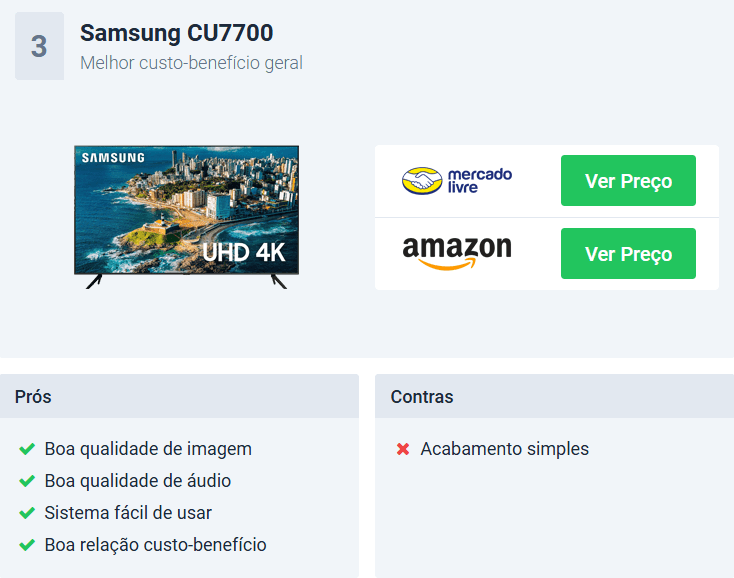Click the checkmark beside Sistema fácil de usar
This screenshot has height=578, width=734.
[27, 513]
